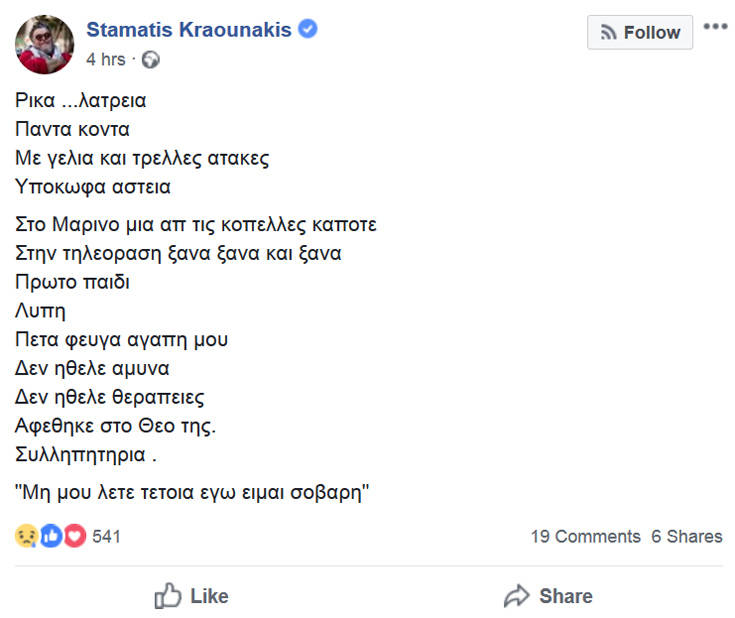Image resolution: width=735 pixels, height=618 pixels.
Task: Click the red heart reaction icon
Action: point(74,536)
